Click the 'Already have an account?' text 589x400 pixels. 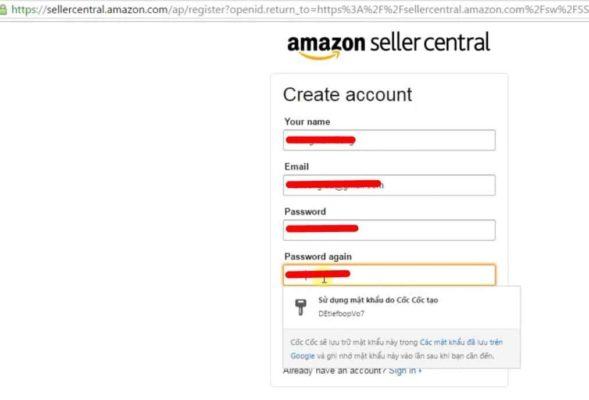(x=334, y=371)
